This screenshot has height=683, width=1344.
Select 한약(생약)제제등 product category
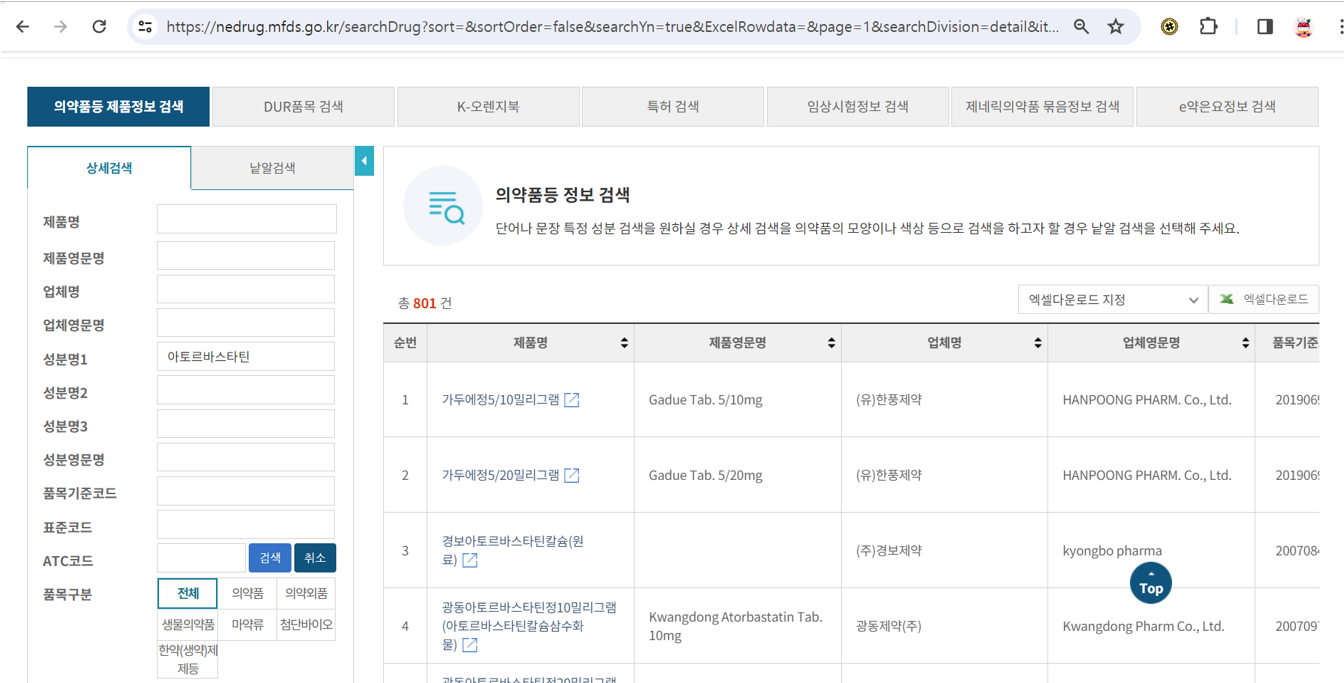point(188,659)
